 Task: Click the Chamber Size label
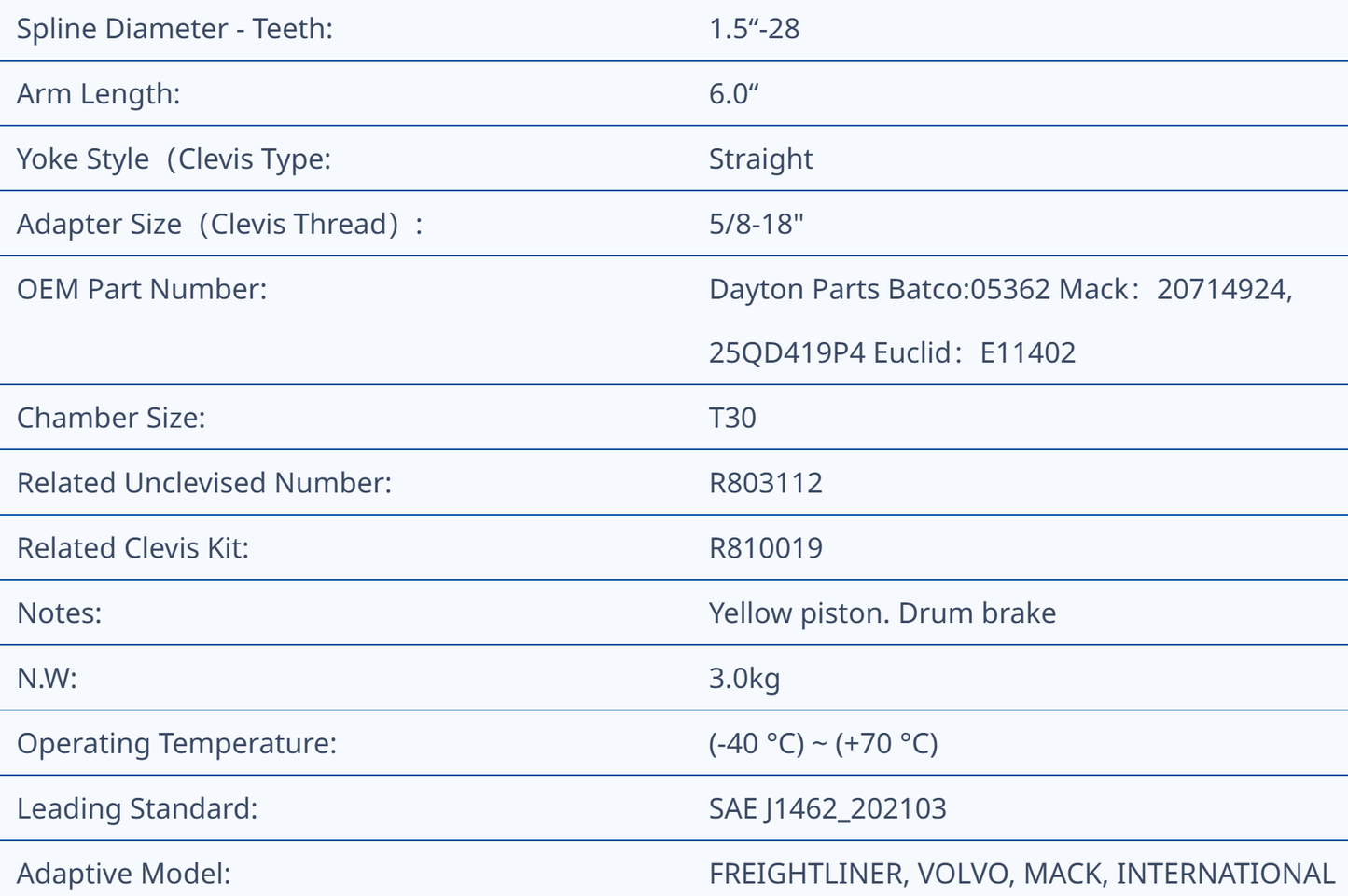[111, 418]
